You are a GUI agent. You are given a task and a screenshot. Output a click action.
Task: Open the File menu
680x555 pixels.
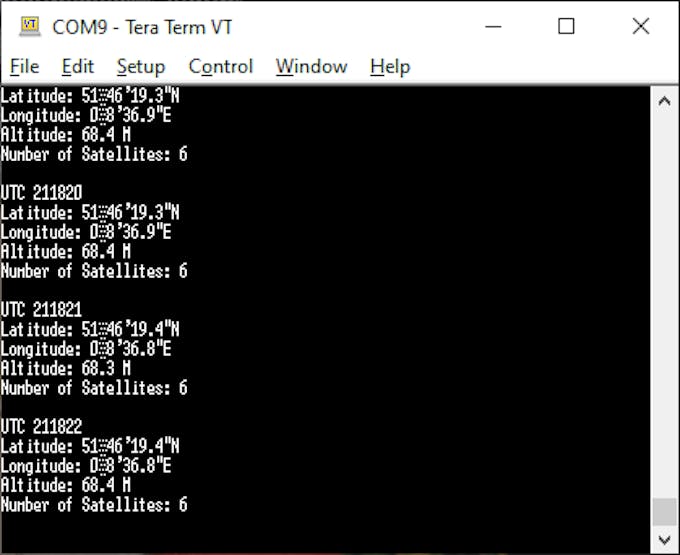point(24,67)
